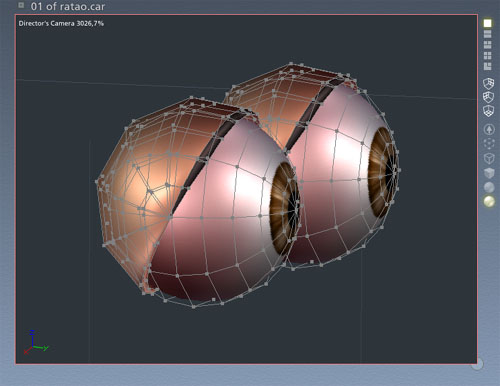This screenshot has width=500, height=386.
Task: Click the small square icon beside window title
Action: point(21,5)
